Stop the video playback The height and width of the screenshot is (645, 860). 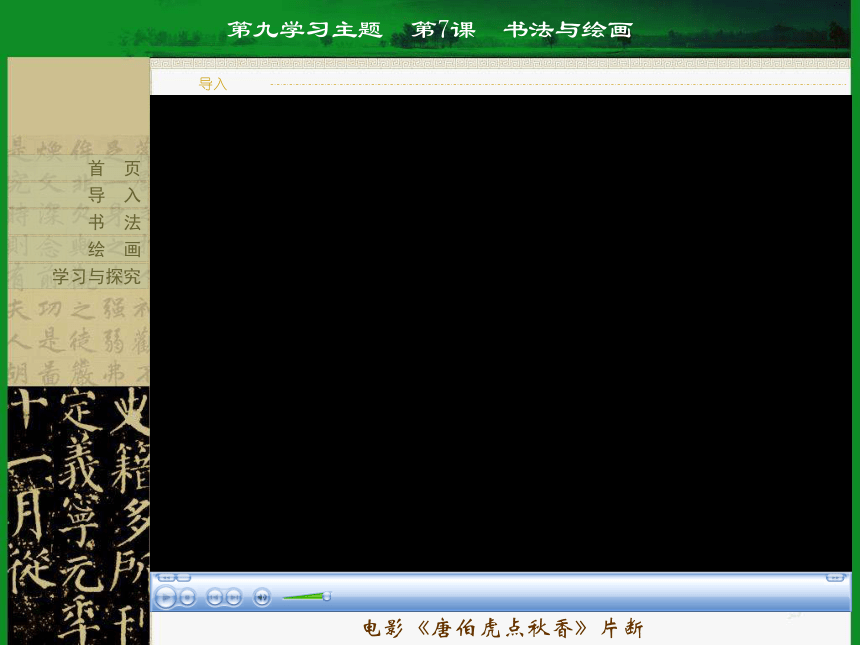[x=188, y=597]
